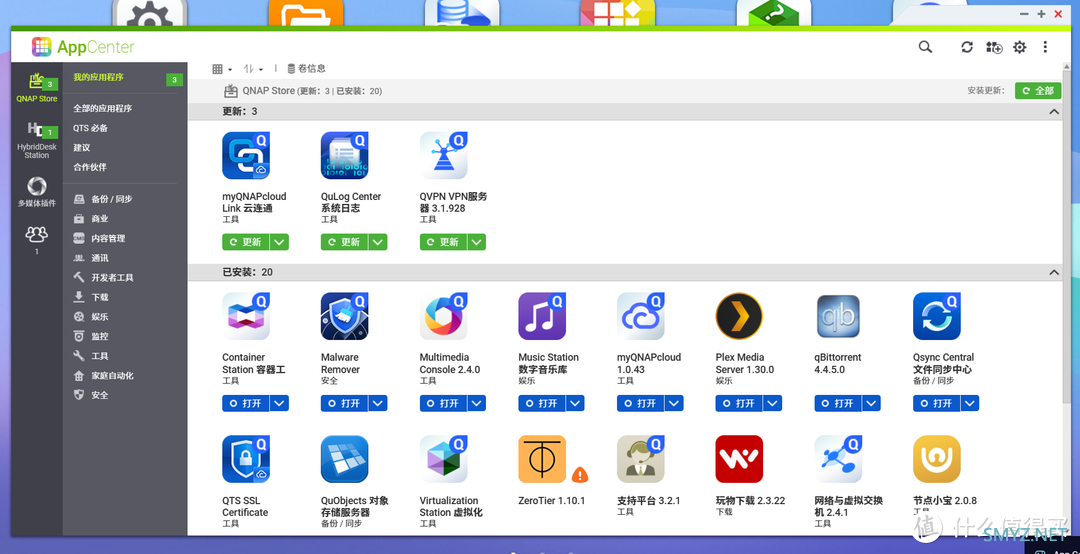Click the ZeroTier warning alert badge
The image size is (1080, 554).
pos(580,474)
